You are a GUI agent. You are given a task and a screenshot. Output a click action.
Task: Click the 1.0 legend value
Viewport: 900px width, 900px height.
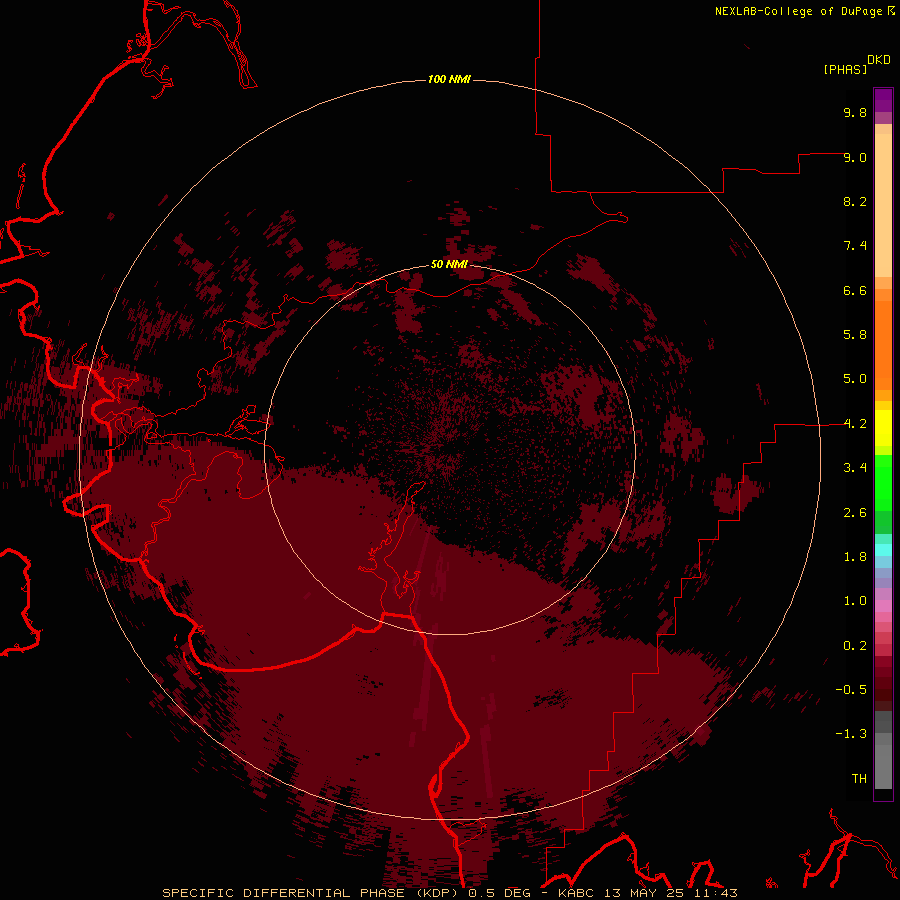coord(855,601)
